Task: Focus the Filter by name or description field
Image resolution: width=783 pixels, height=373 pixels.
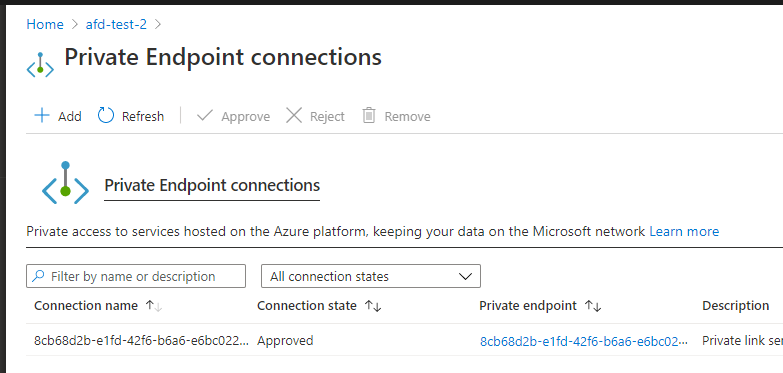Action: pyautogui.click(x=136, y=276)
